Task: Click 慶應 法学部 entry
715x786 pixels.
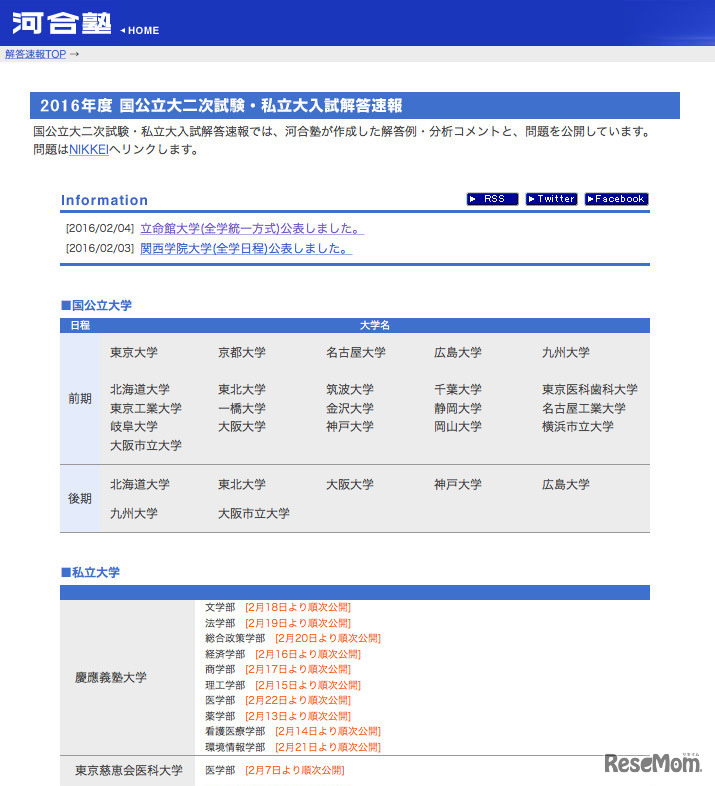Action: pyautogui.click(x=220, y=623)
